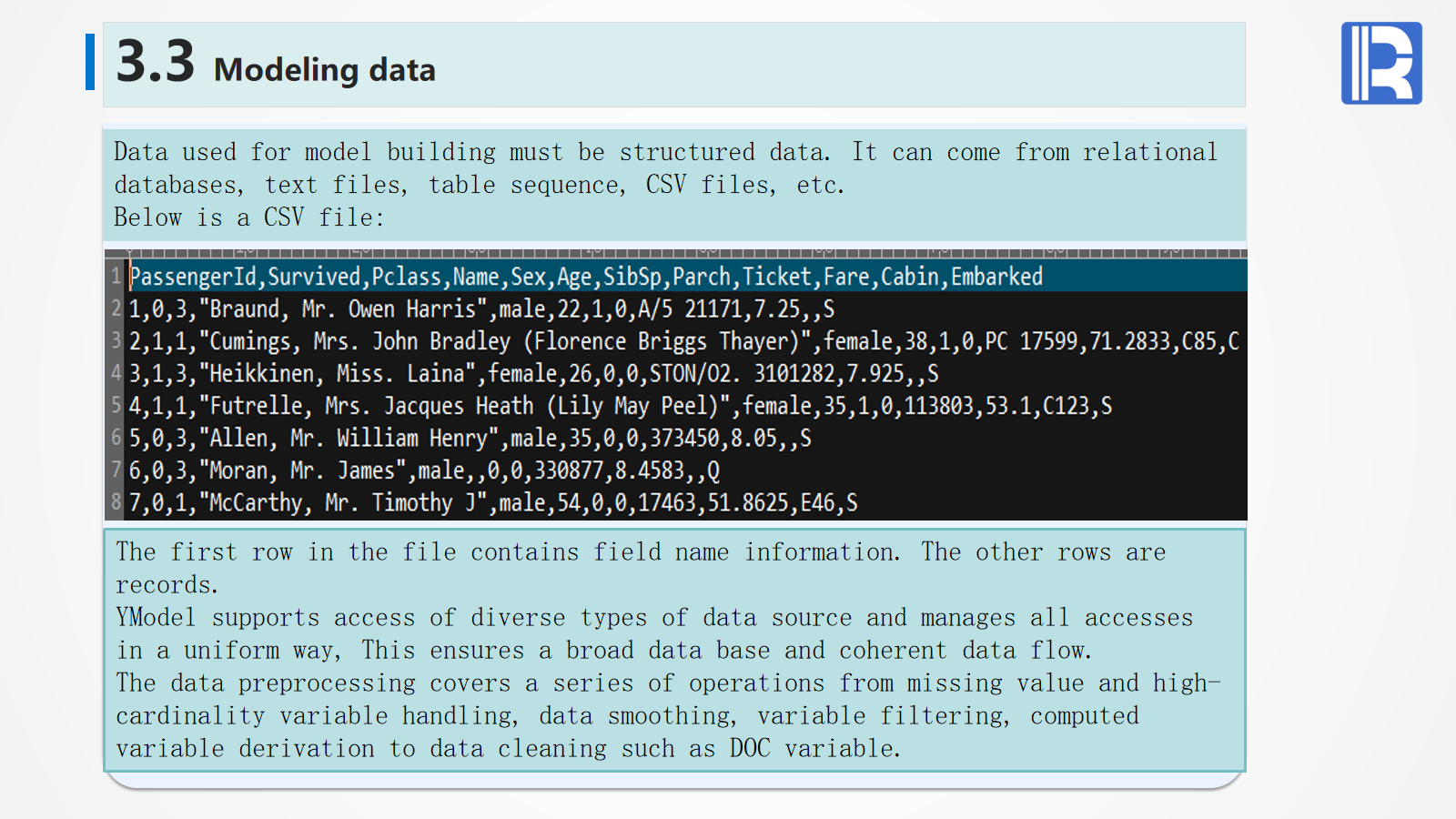Click the word "Embarked" in the header row
The height and width of the screenshot is (819, 1456).
[996, 277]
